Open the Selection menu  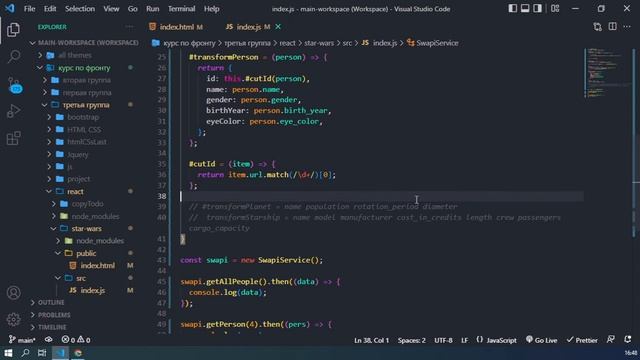[x=80, y=9]
